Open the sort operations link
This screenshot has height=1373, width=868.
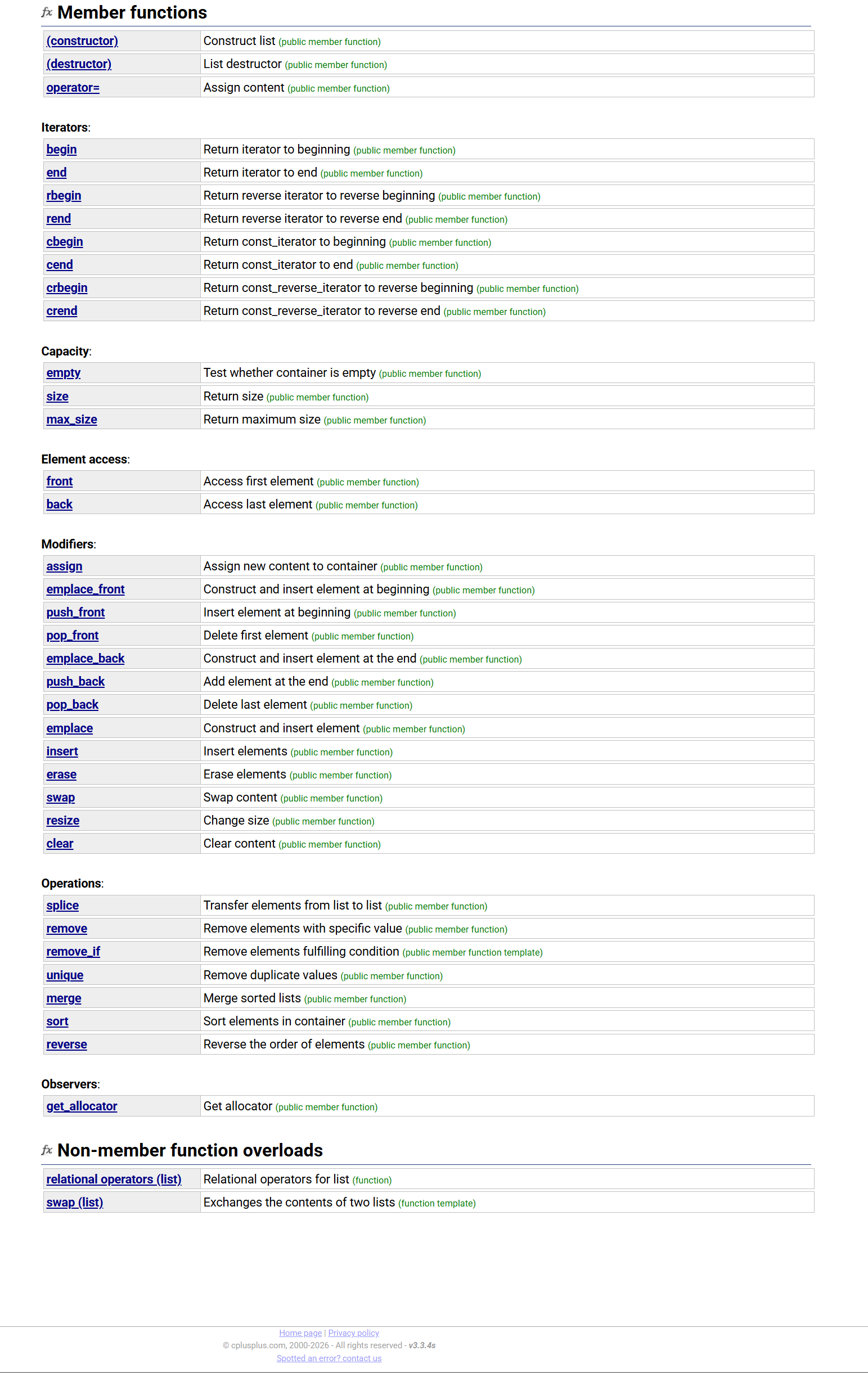tap(57, 1022)
